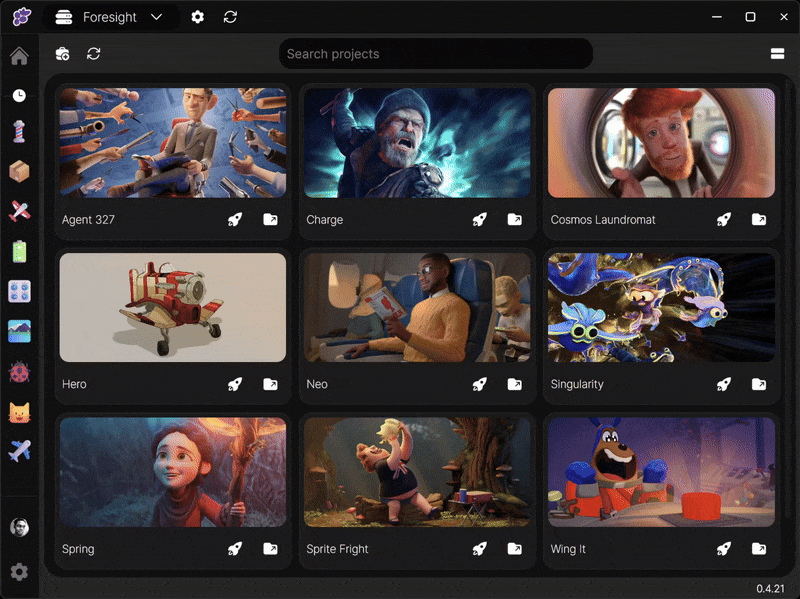Select the Charge thumbnail
This screenshot has width=800, height=599.
(x=417, y=143)
